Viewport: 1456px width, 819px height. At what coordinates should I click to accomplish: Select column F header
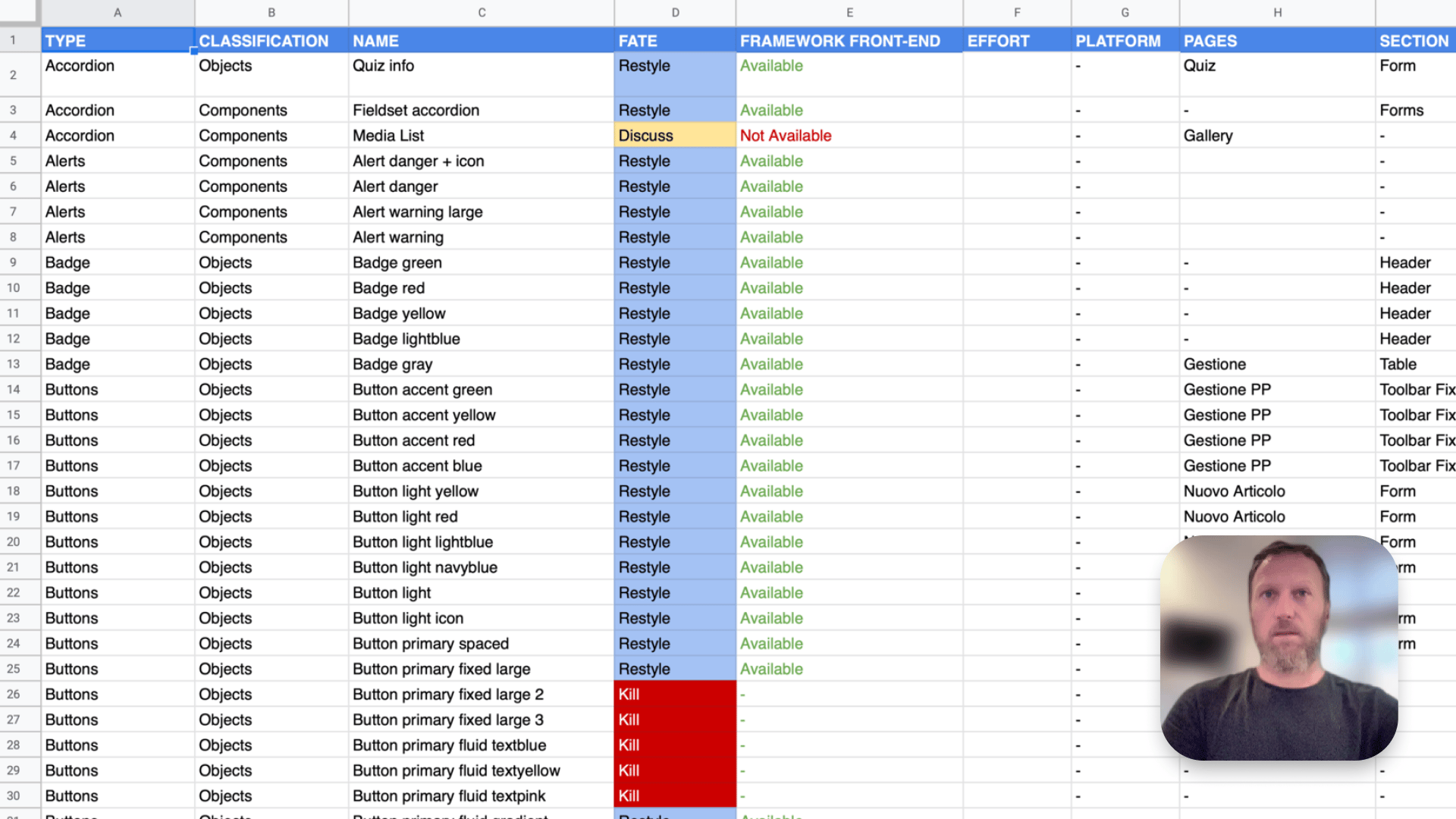point(1017,12)
